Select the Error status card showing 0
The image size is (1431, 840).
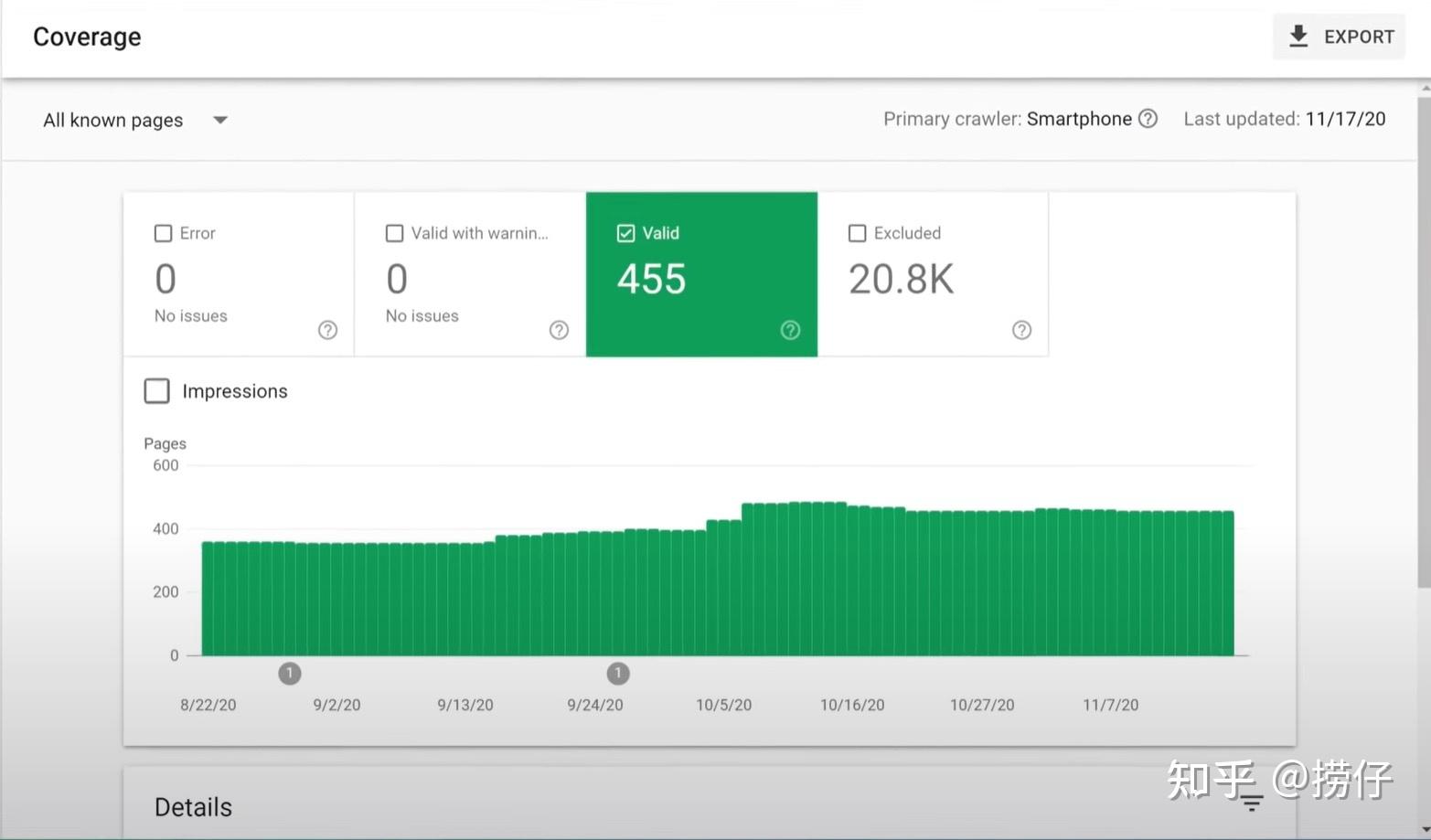pos(239,274)
